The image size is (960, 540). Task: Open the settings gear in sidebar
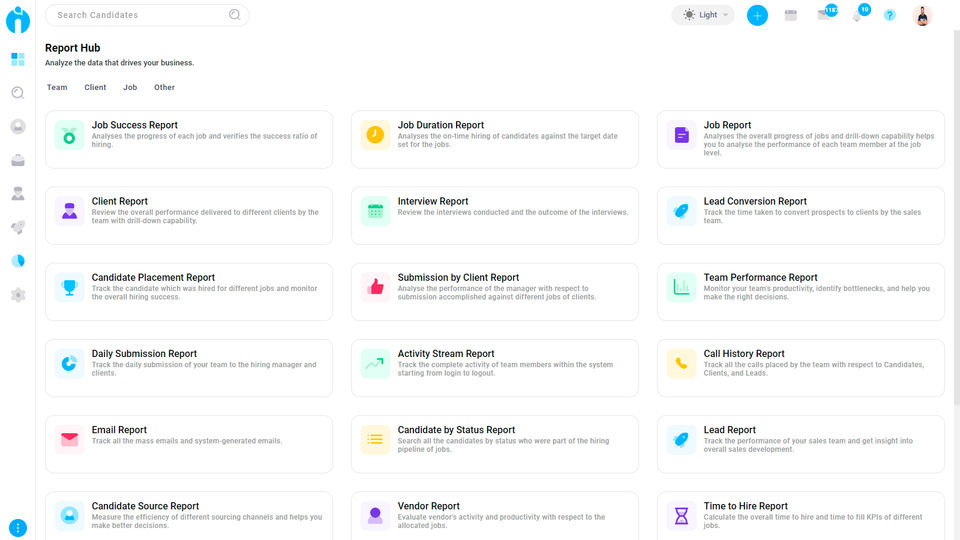click(x=18, y=295)
